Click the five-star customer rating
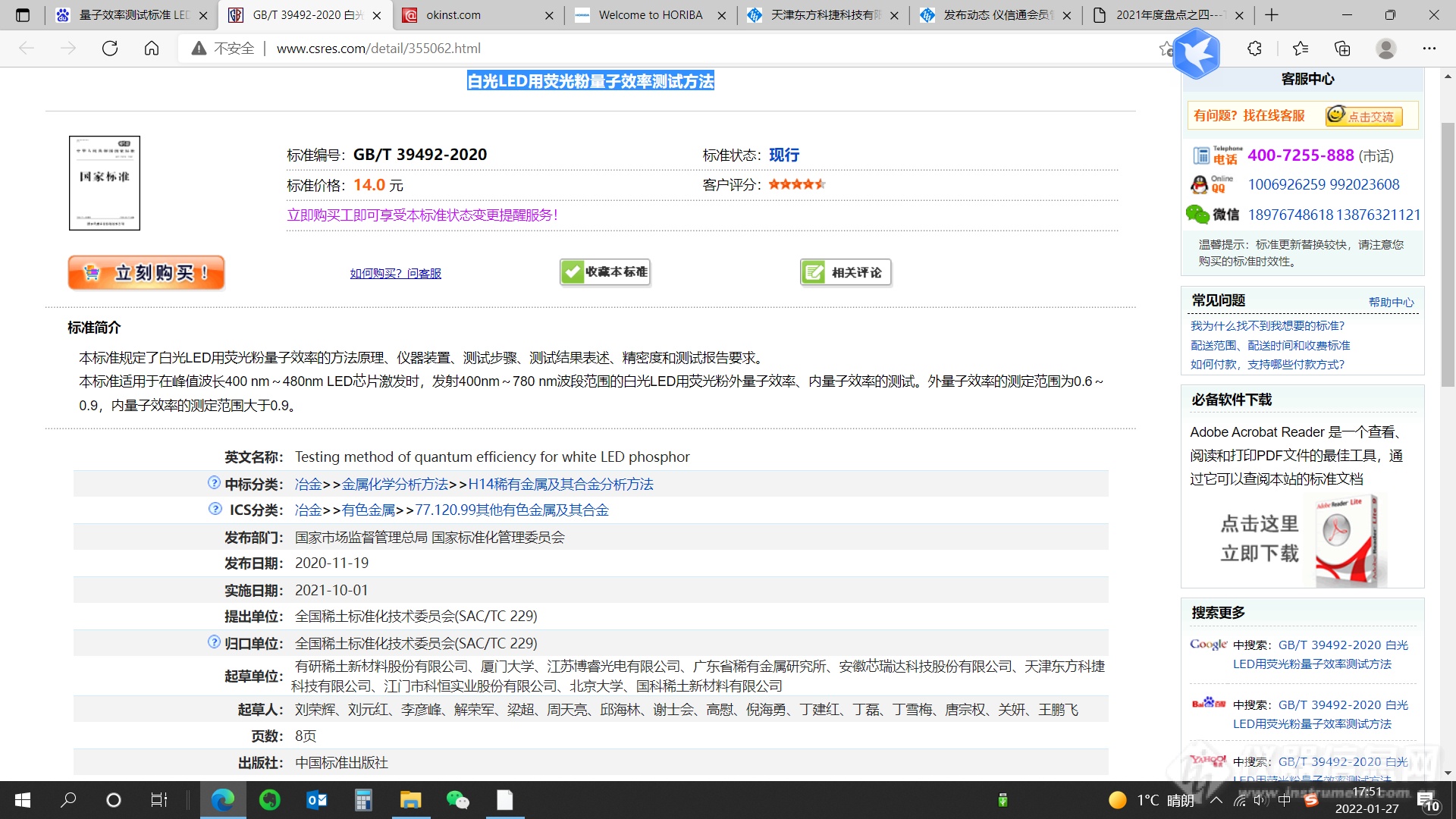Image resolution: width=1456 pixels, height=819 pixels. pyautogui.click(x=796, y=184)
